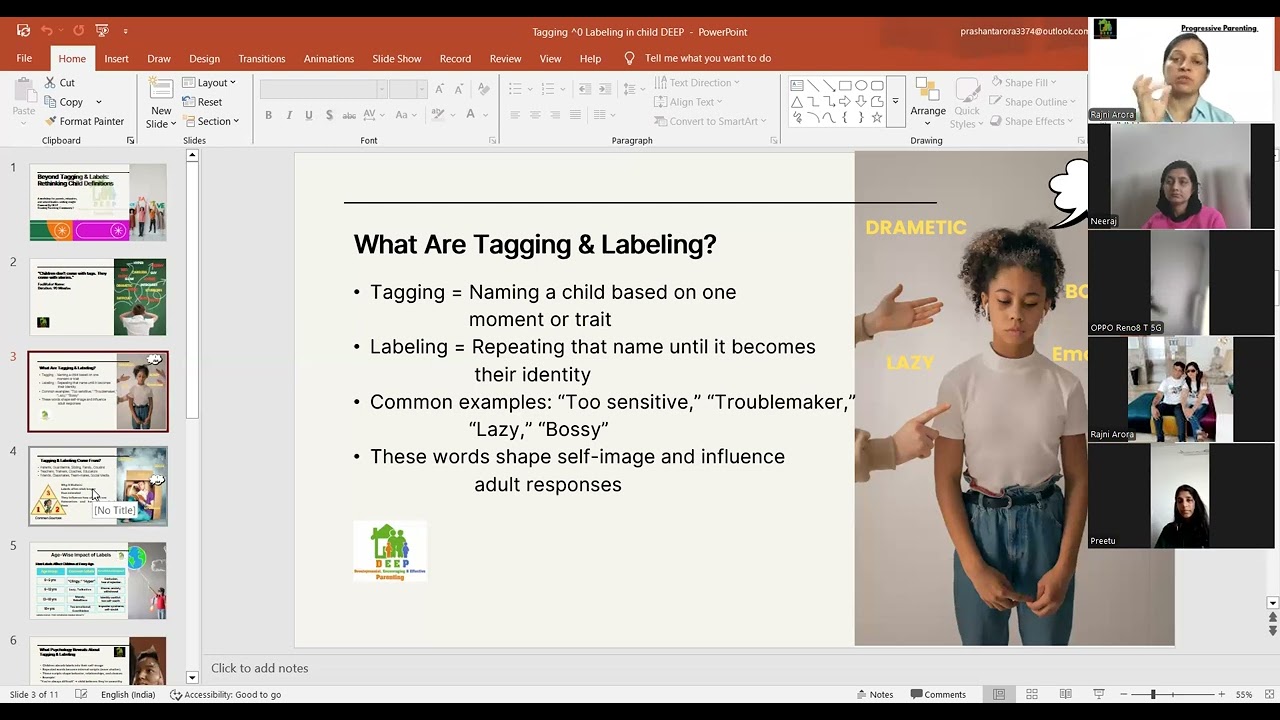Open the Section dropdown
The width and height of the screenshot is (1280, 720).
tap(210, 121)
